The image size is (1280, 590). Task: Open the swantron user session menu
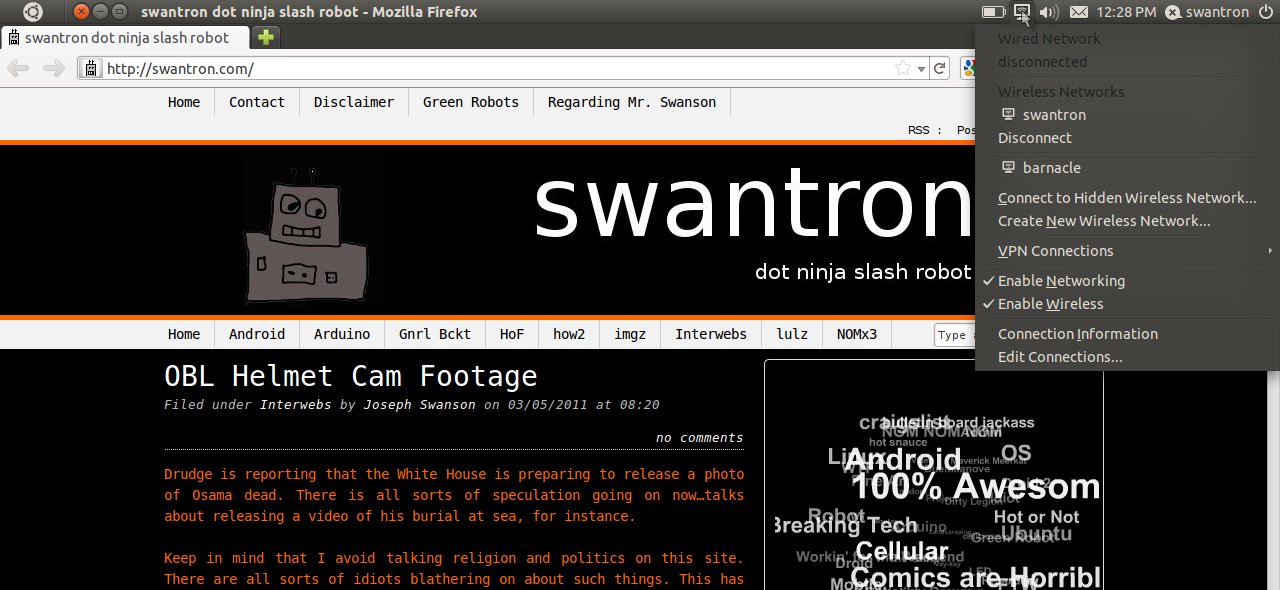point(1207,12)
